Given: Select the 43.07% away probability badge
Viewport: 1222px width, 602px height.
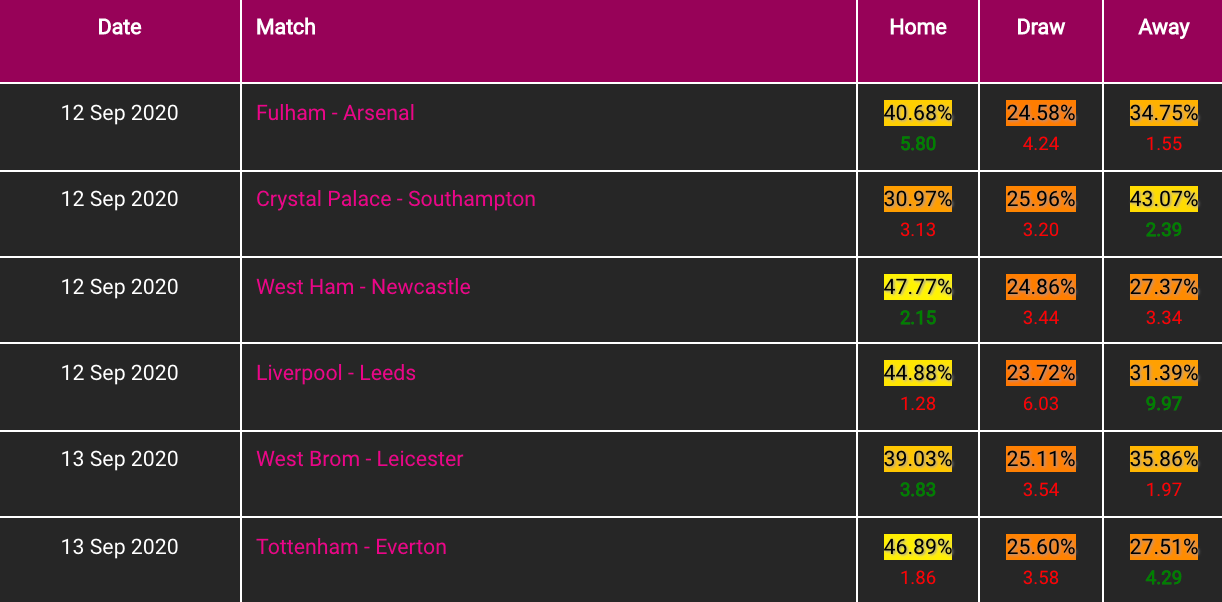Looking at the screenshot, I should pyautogui.click(x=1164, y=199).
